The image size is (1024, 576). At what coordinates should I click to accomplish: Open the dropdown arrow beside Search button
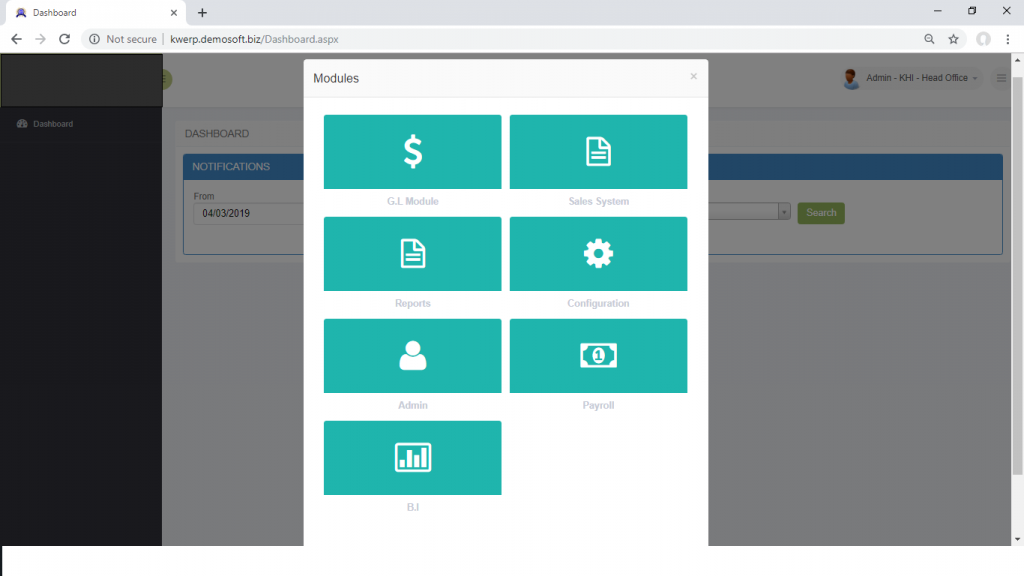pyautogui.click(x=784, y=212)
